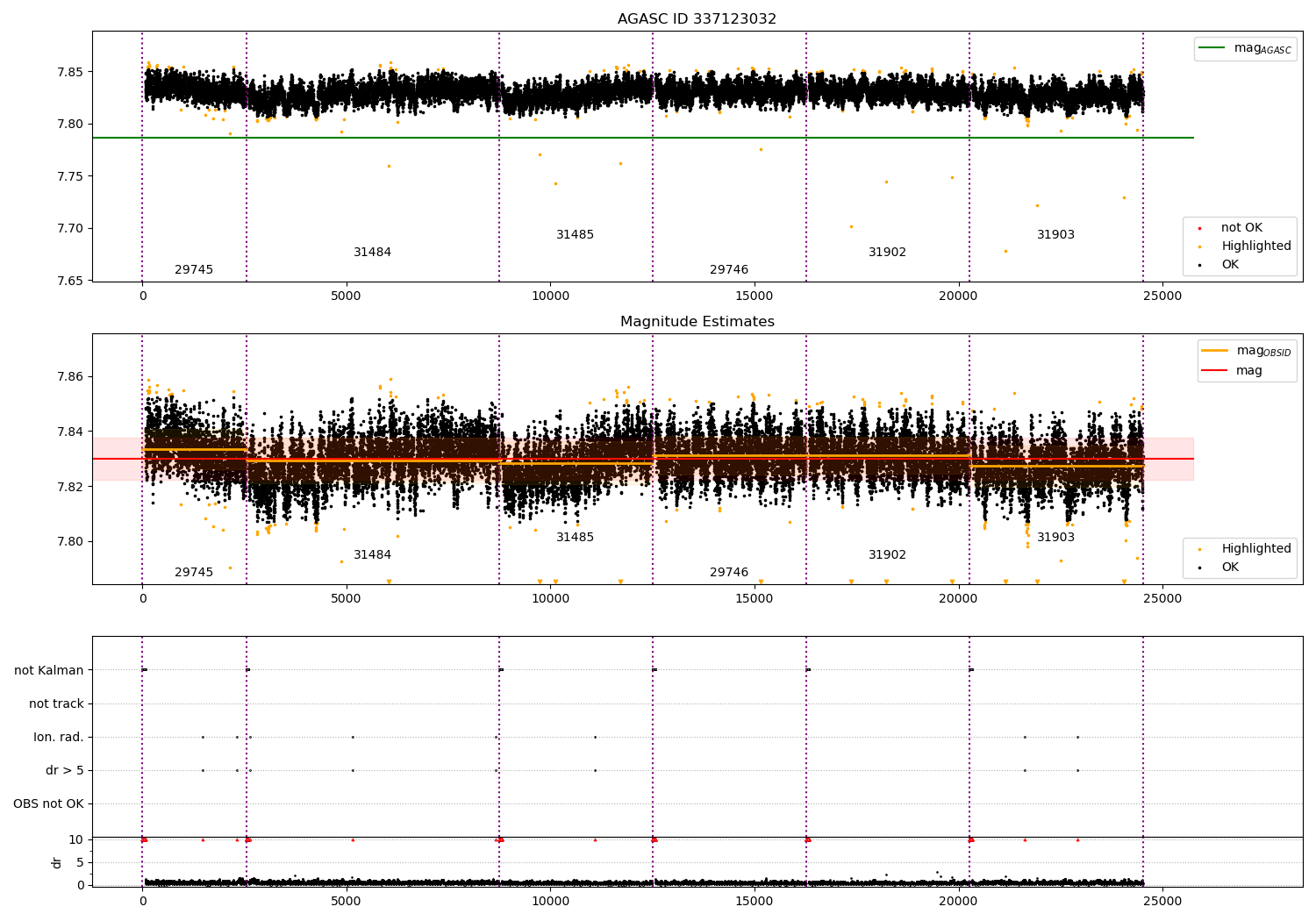
Task: Pick the mag OBSID legend entry
Action: click(1247, 351)
